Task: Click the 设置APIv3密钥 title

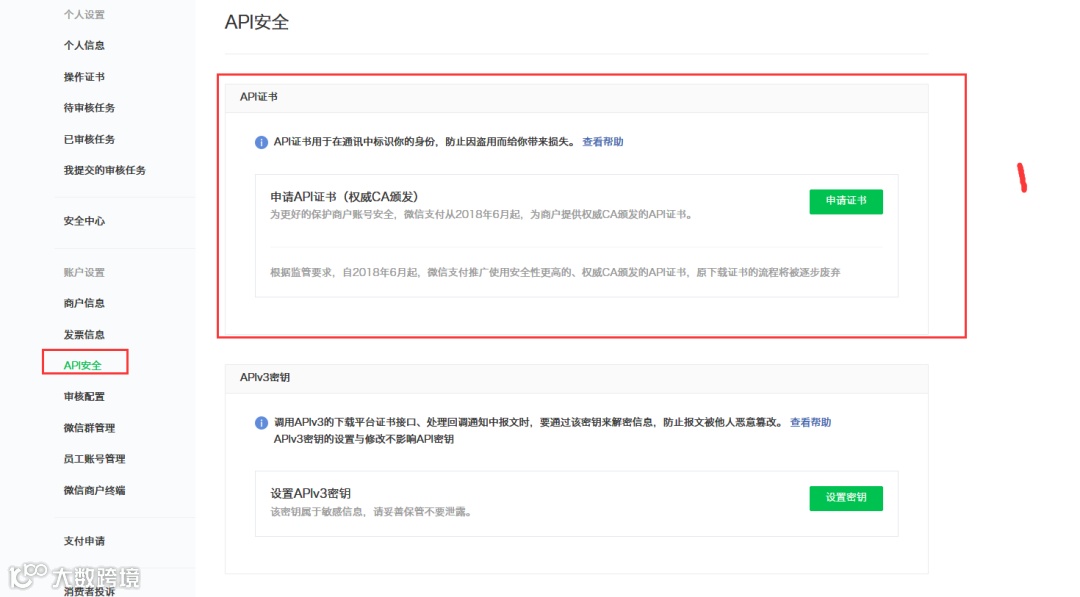Action: 311,494
